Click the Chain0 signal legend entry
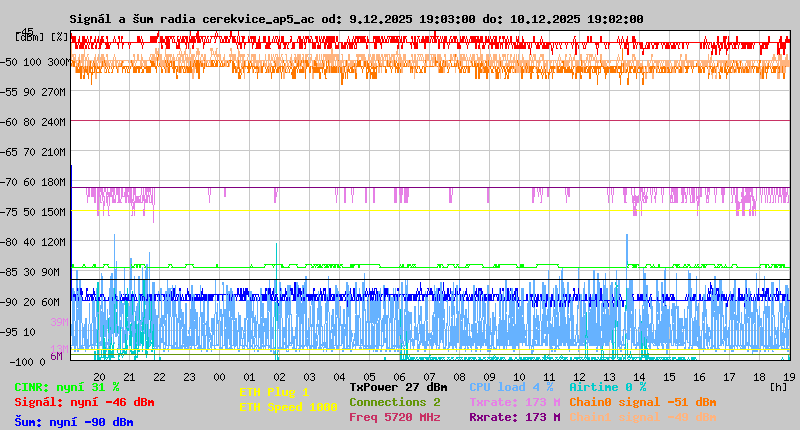 coord(642,402)
